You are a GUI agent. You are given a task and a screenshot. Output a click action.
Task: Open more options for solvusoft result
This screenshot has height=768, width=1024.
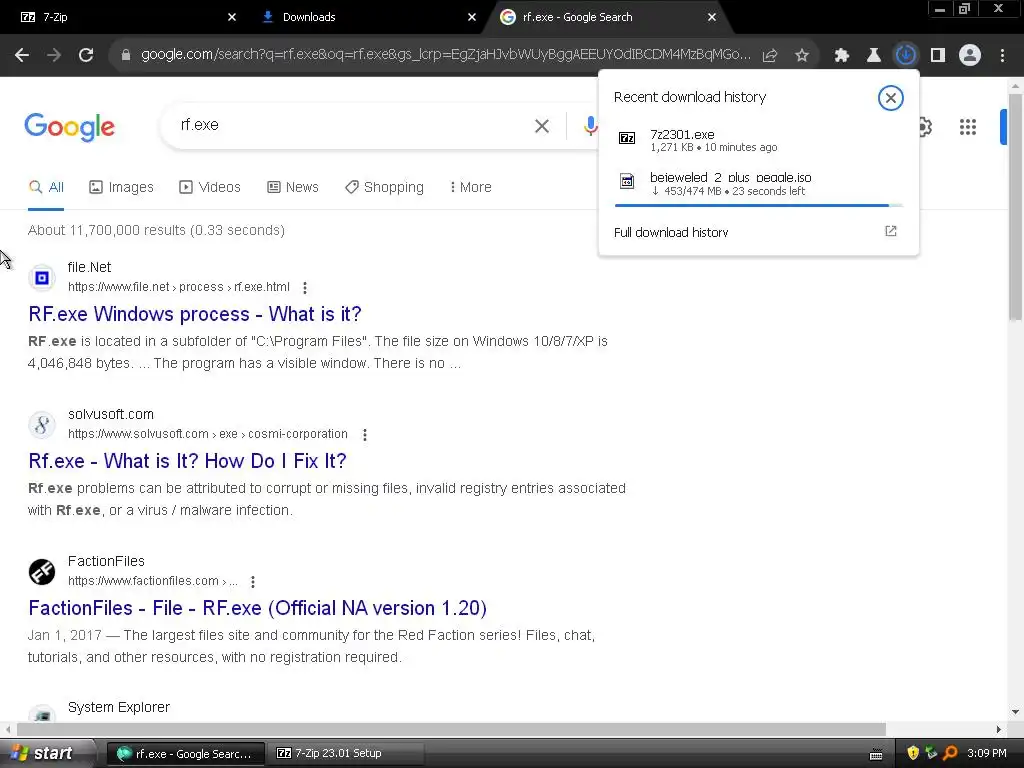(x=365, y=434)
